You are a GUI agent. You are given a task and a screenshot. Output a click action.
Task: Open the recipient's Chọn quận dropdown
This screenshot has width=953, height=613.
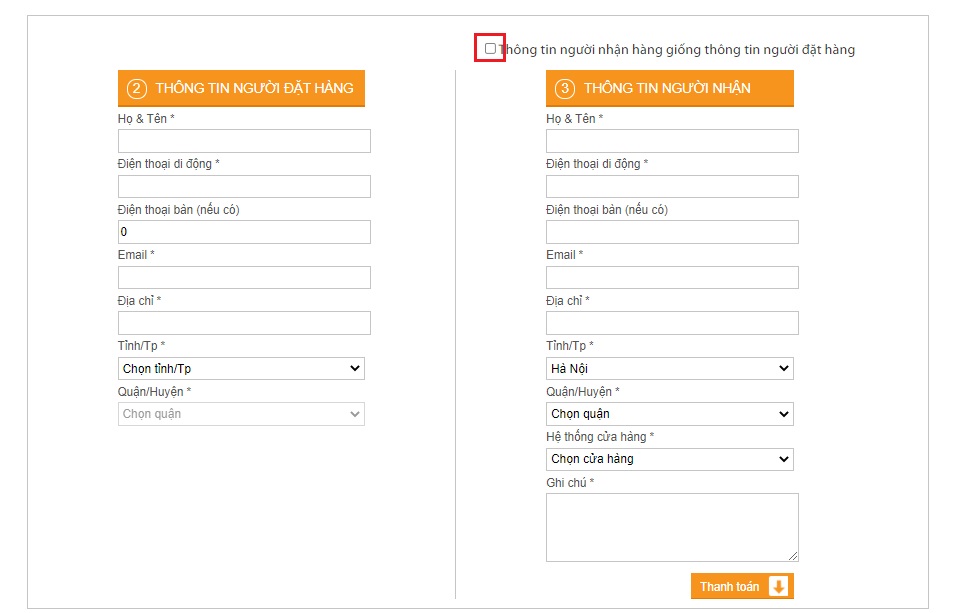670,414
